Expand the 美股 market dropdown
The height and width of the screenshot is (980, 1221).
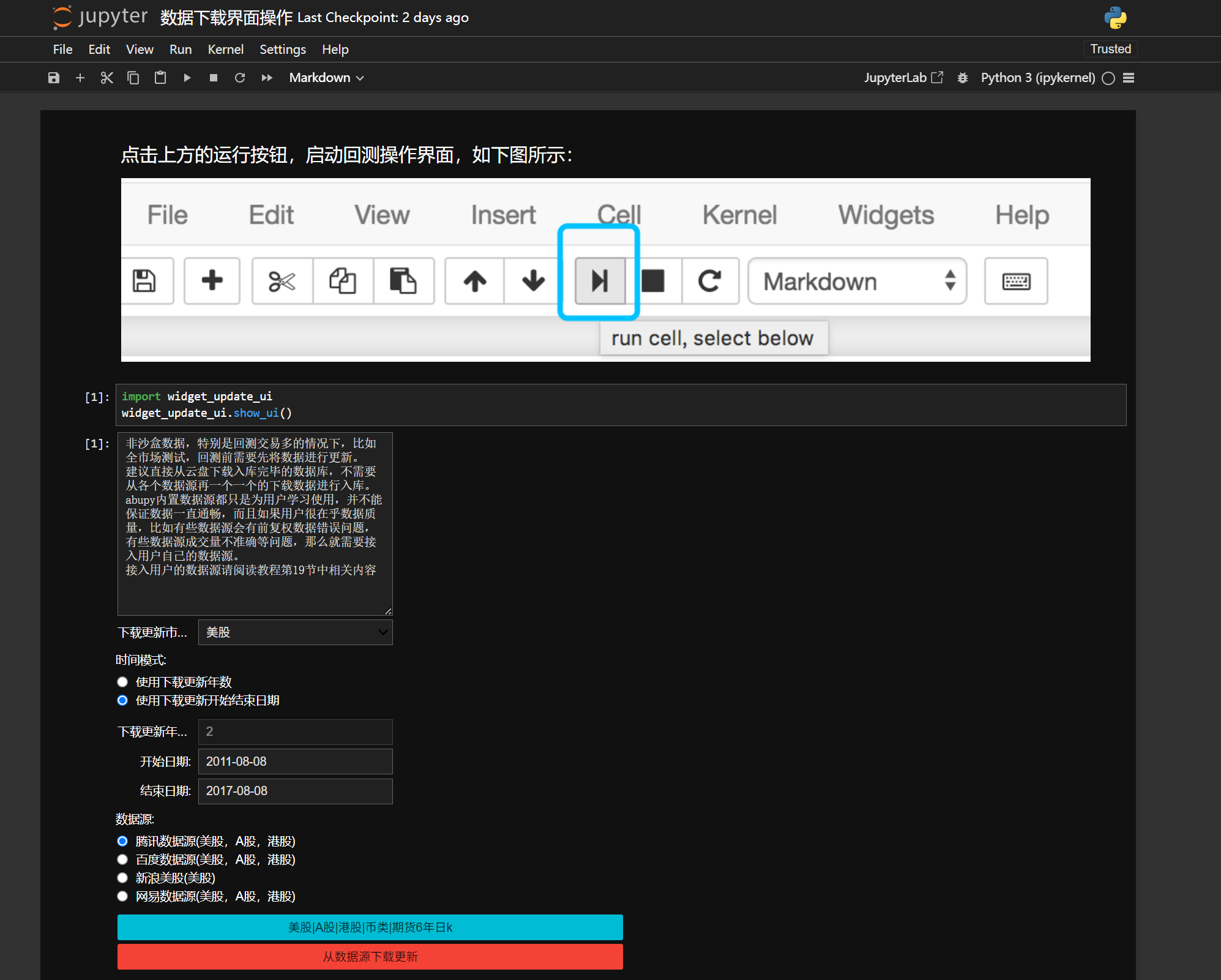(x=295, y=632)
